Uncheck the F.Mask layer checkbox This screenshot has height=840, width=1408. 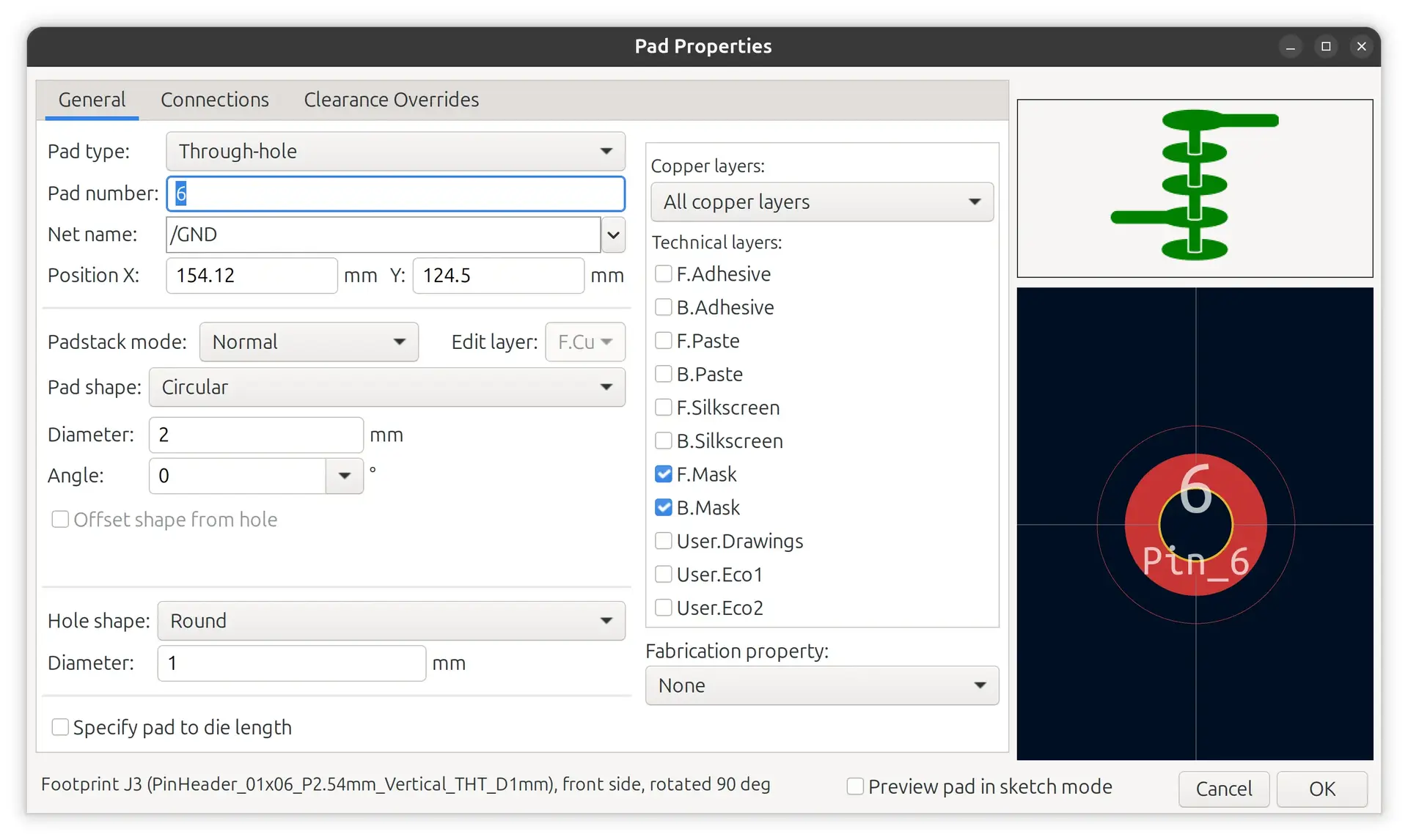(x=664, y=474)
